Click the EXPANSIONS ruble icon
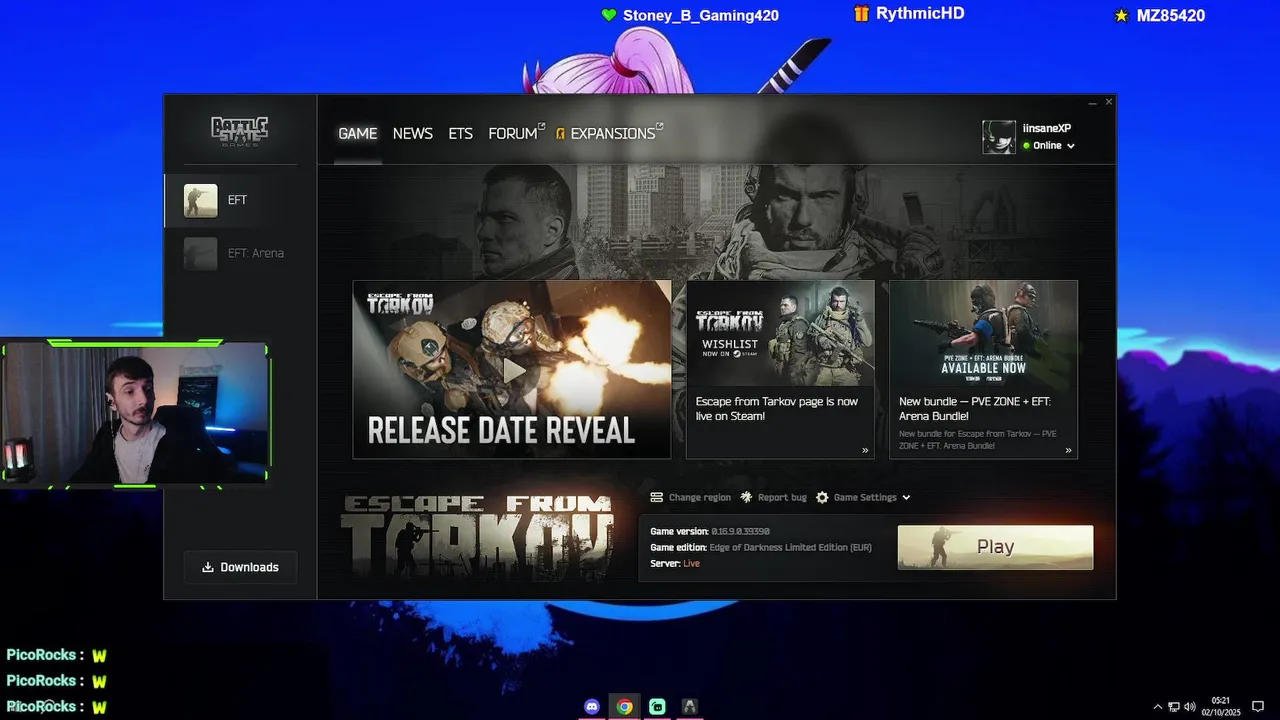The image size is (1280, 720). (561, 133)
